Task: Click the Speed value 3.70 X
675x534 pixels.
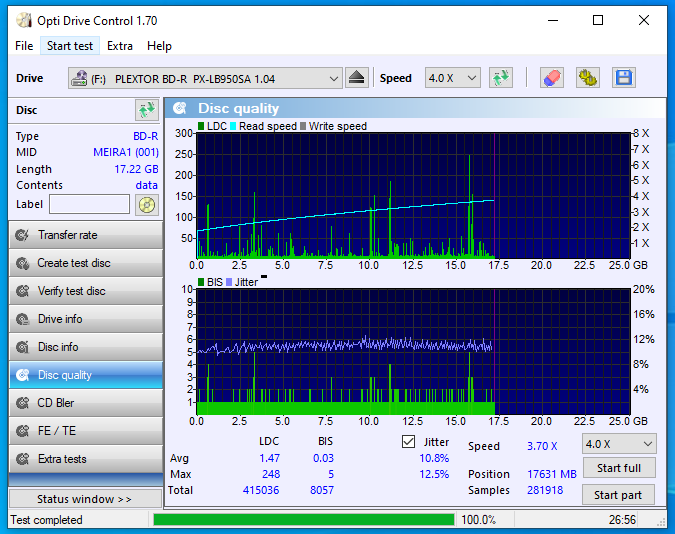Action: point(542,446)
